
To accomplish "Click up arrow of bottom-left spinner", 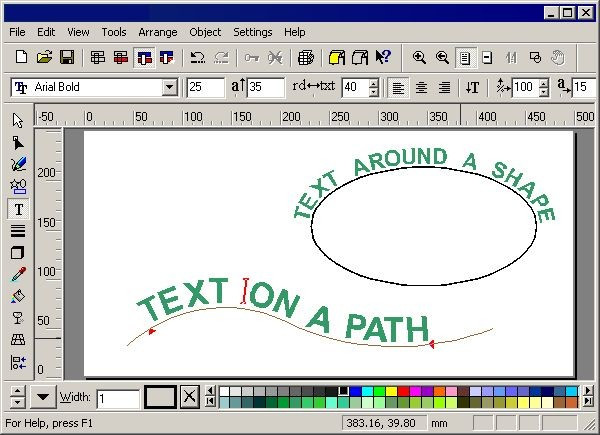I will tap(17, 391).
